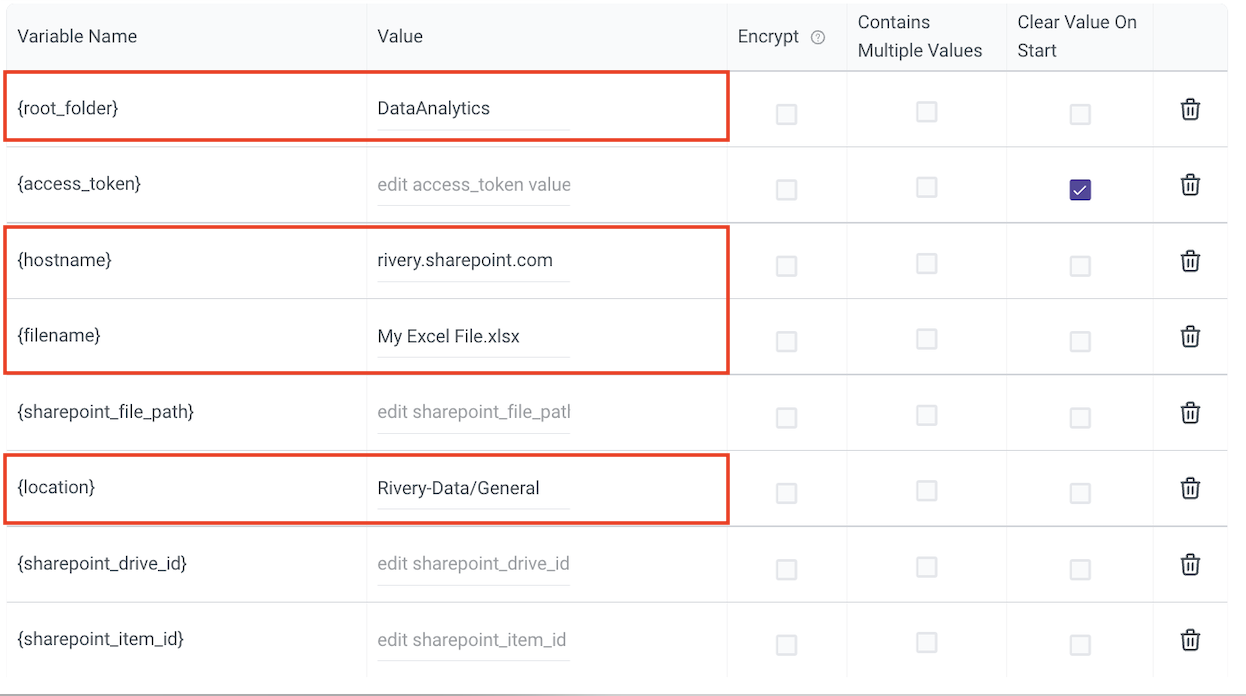Click the access_token value input

(473, 185)
